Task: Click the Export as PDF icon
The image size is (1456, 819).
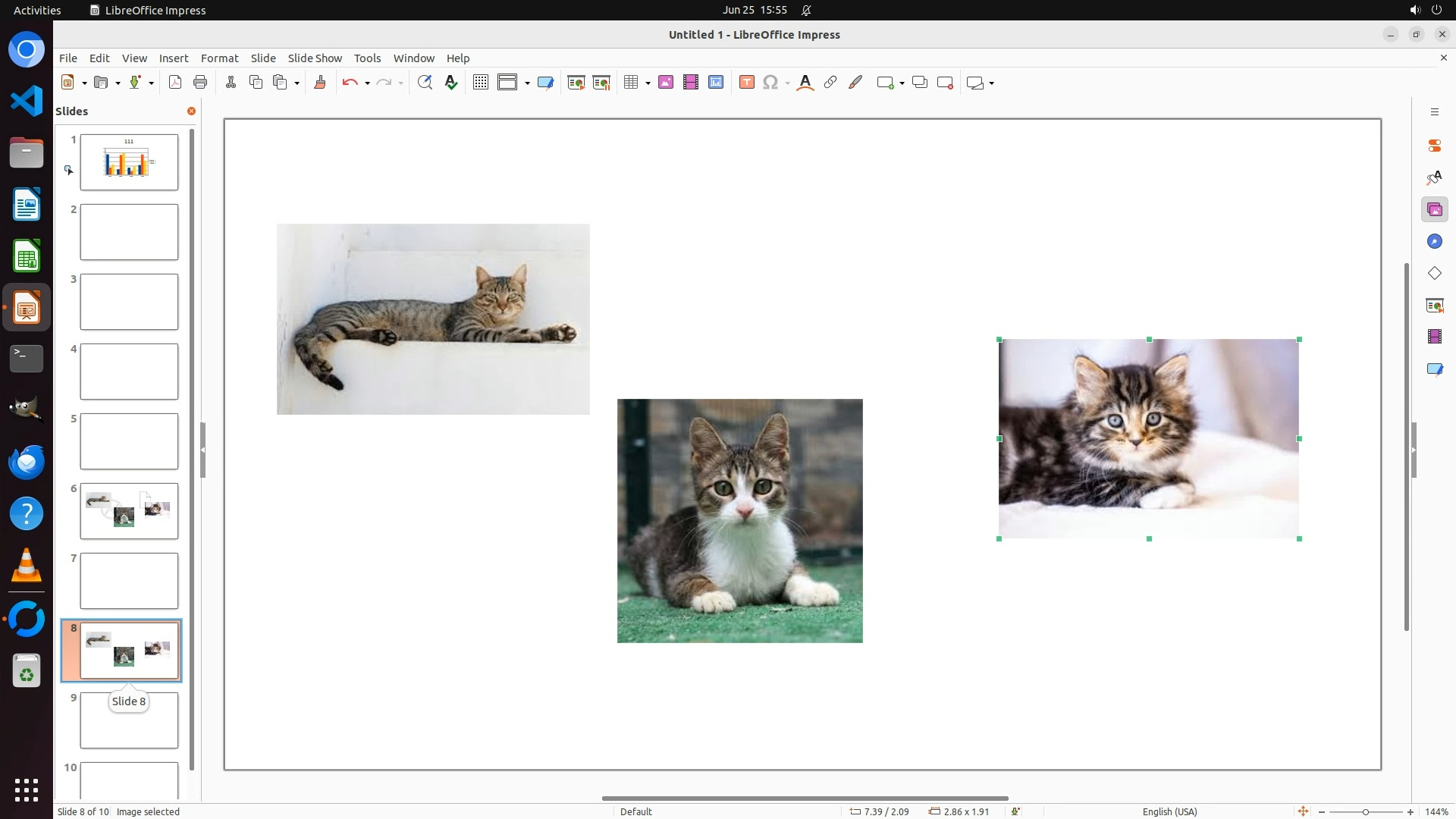Action: 175,83
